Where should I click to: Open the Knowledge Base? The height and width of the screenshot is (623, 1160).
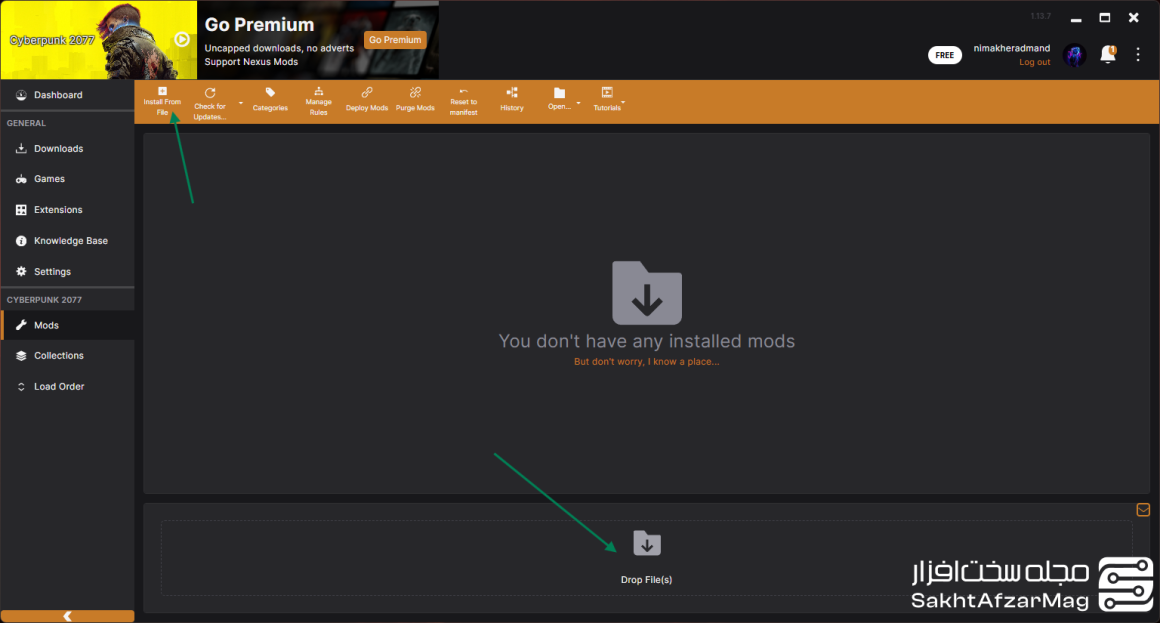pos(67,241)
